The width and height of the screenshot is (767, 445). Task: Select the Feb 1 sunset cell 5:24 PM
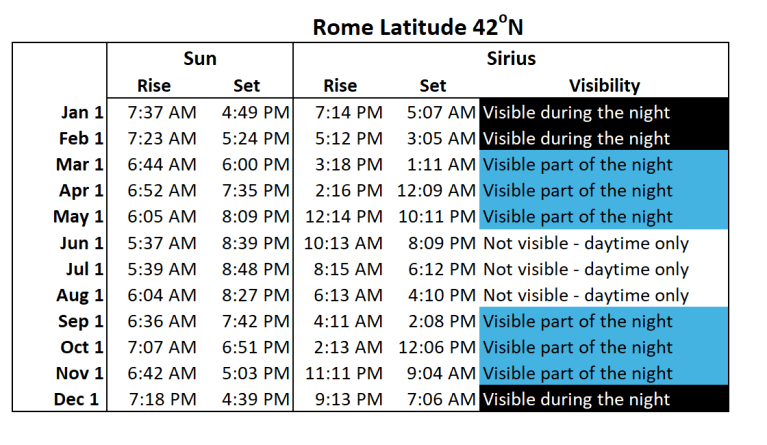(x=256, y=138)
